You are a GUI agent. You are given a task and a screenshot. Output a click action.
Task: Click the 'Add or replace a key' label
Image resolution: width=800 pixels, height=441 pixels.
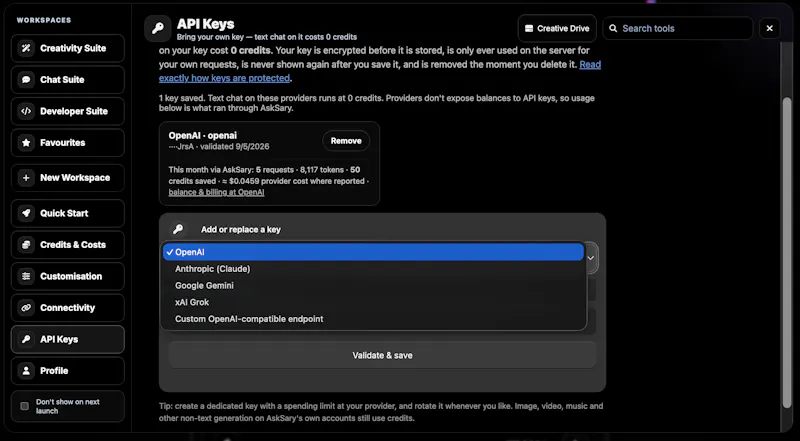click(x=241, y=230)
